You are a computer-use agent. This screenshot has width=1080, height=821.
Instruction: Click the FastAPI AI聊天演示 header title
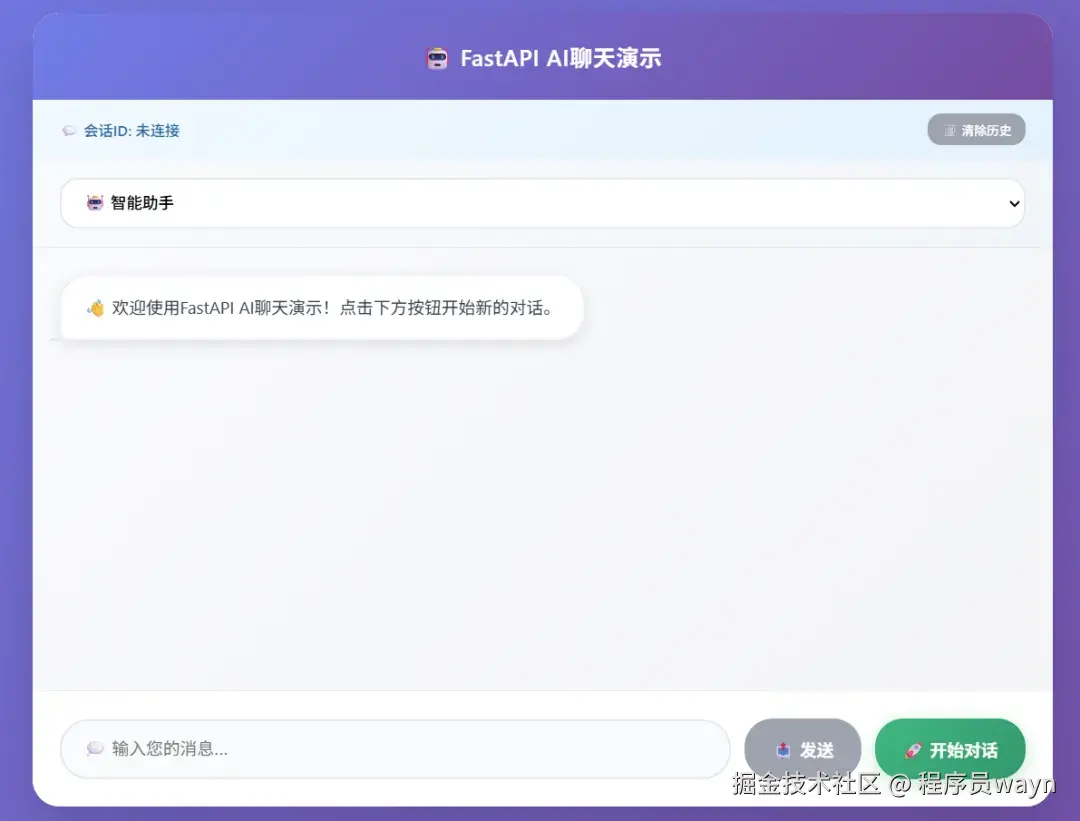tap(560, 58)
